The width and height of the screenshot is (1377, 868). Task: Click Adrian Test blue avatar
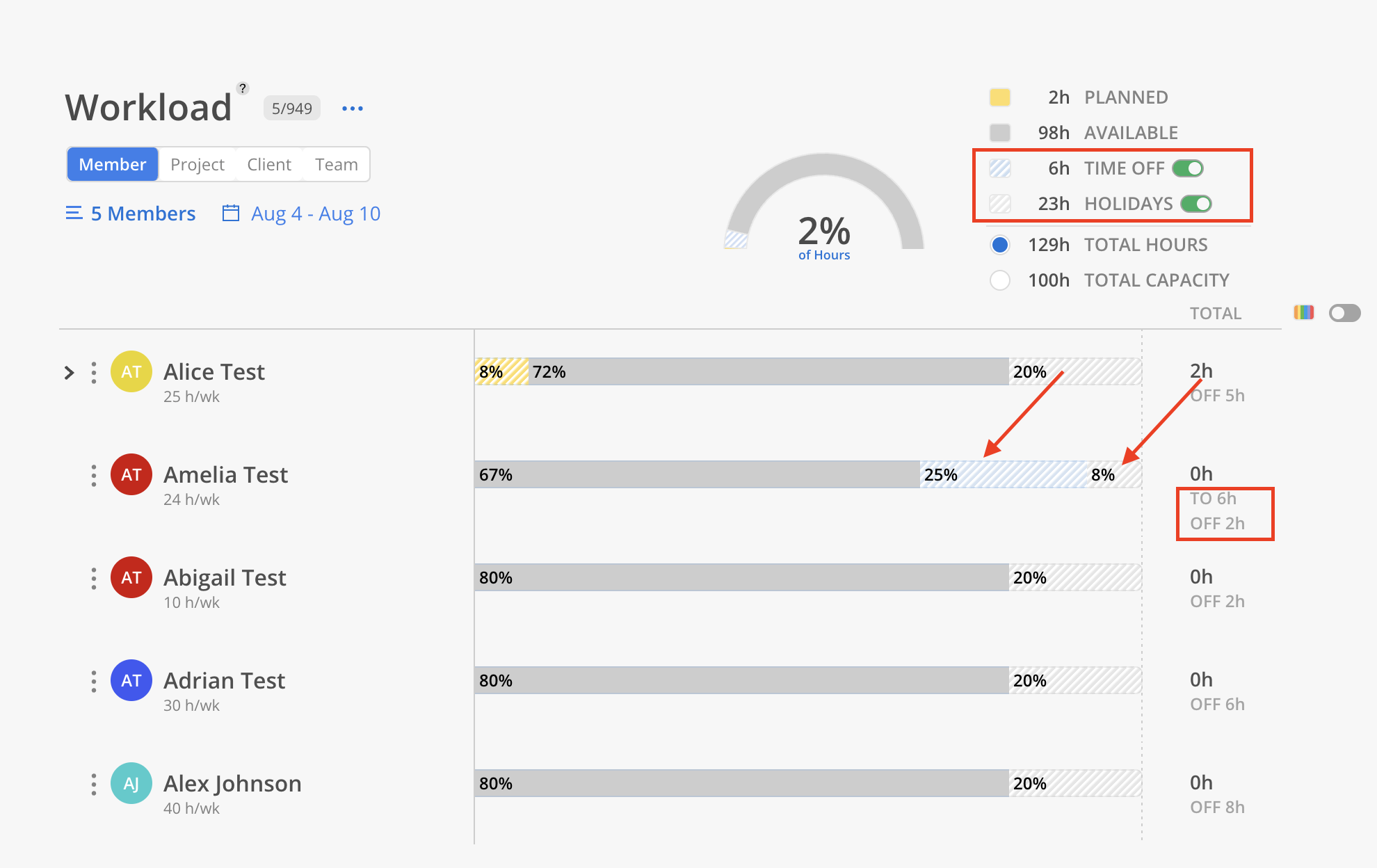pyautogui.click(x=131, y=680)
